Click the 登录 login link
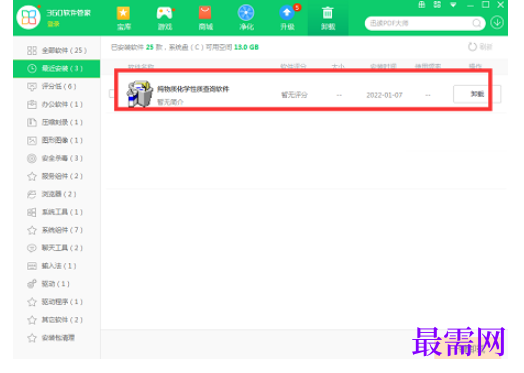Image resolution: width=524 pixels, height=373 pixels. [53, 24]
